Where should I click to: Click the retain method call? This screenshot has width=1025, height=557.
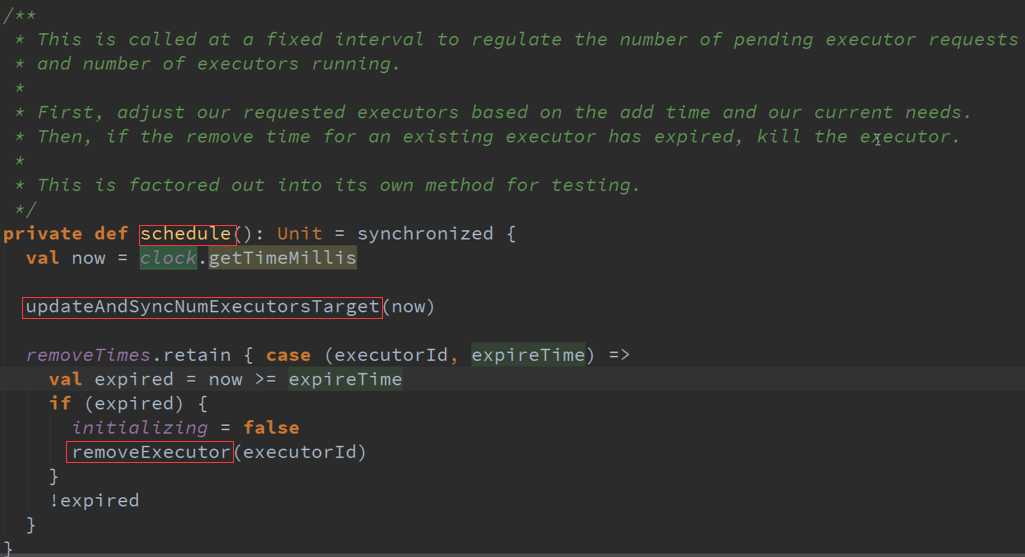(x=197, y=355)
